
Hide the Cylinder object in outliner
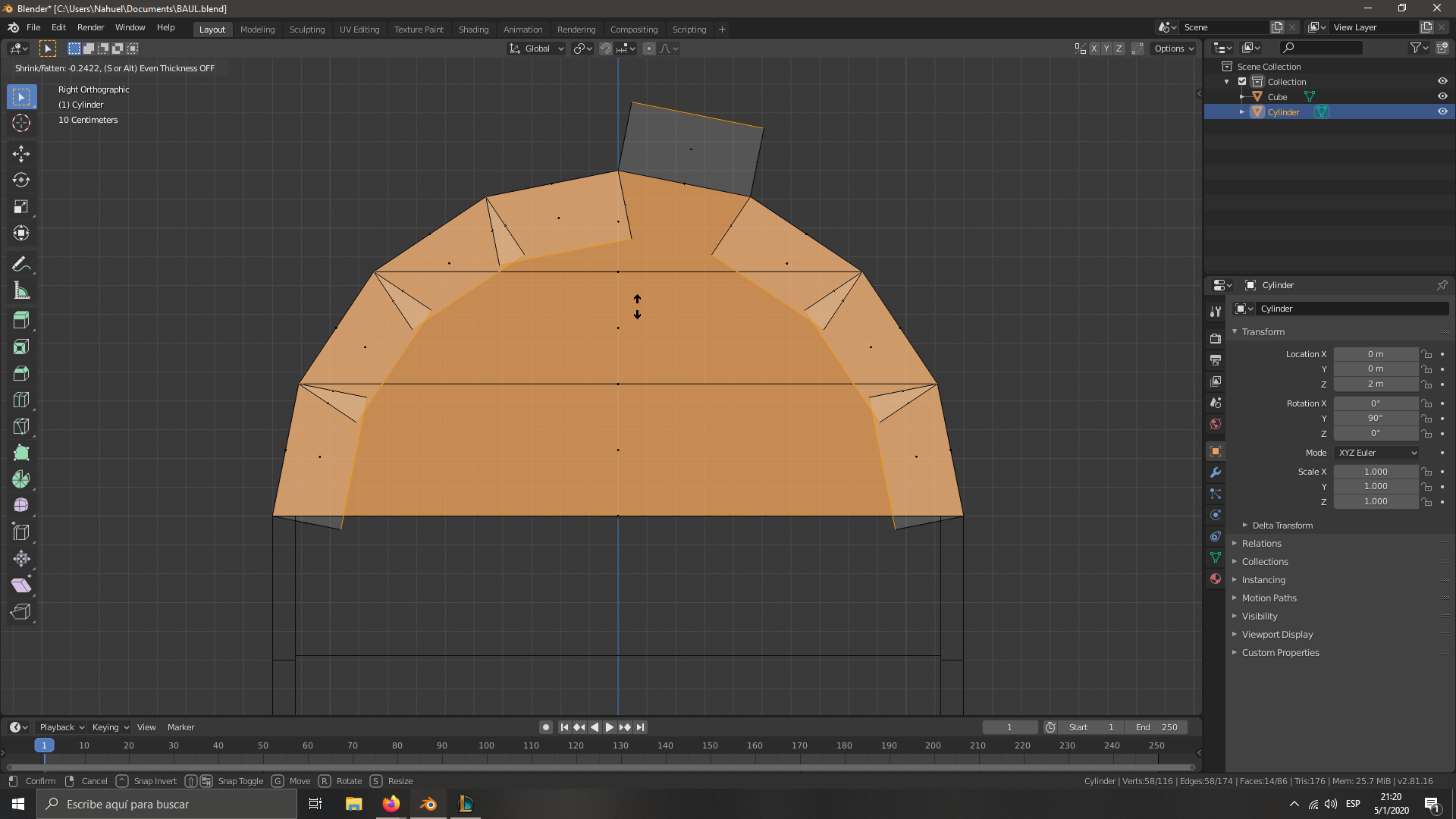(x=1442, y=111)
